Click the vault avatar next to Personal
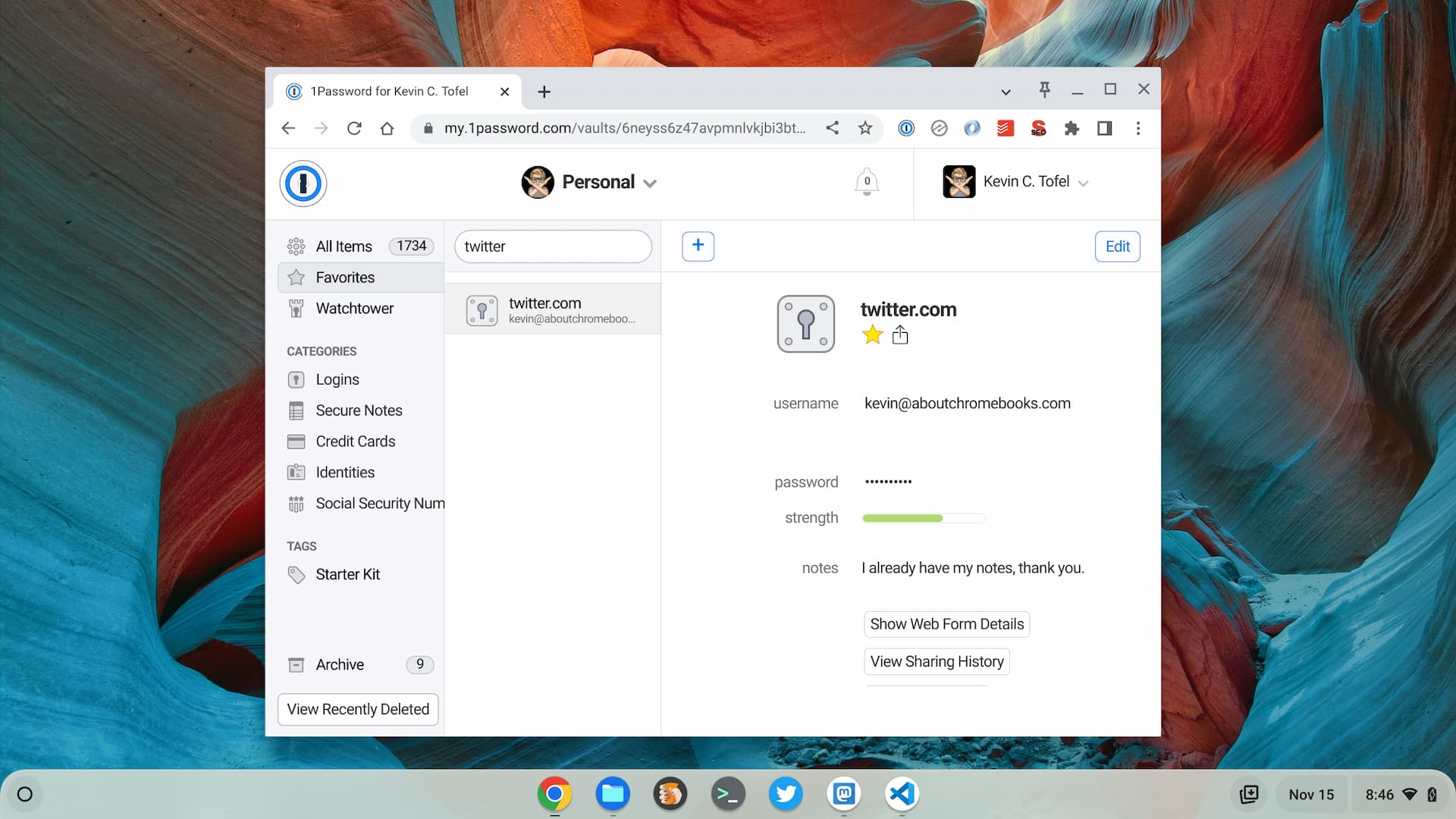This screenshot has height=819, width=1456. [x=538, y=182]
